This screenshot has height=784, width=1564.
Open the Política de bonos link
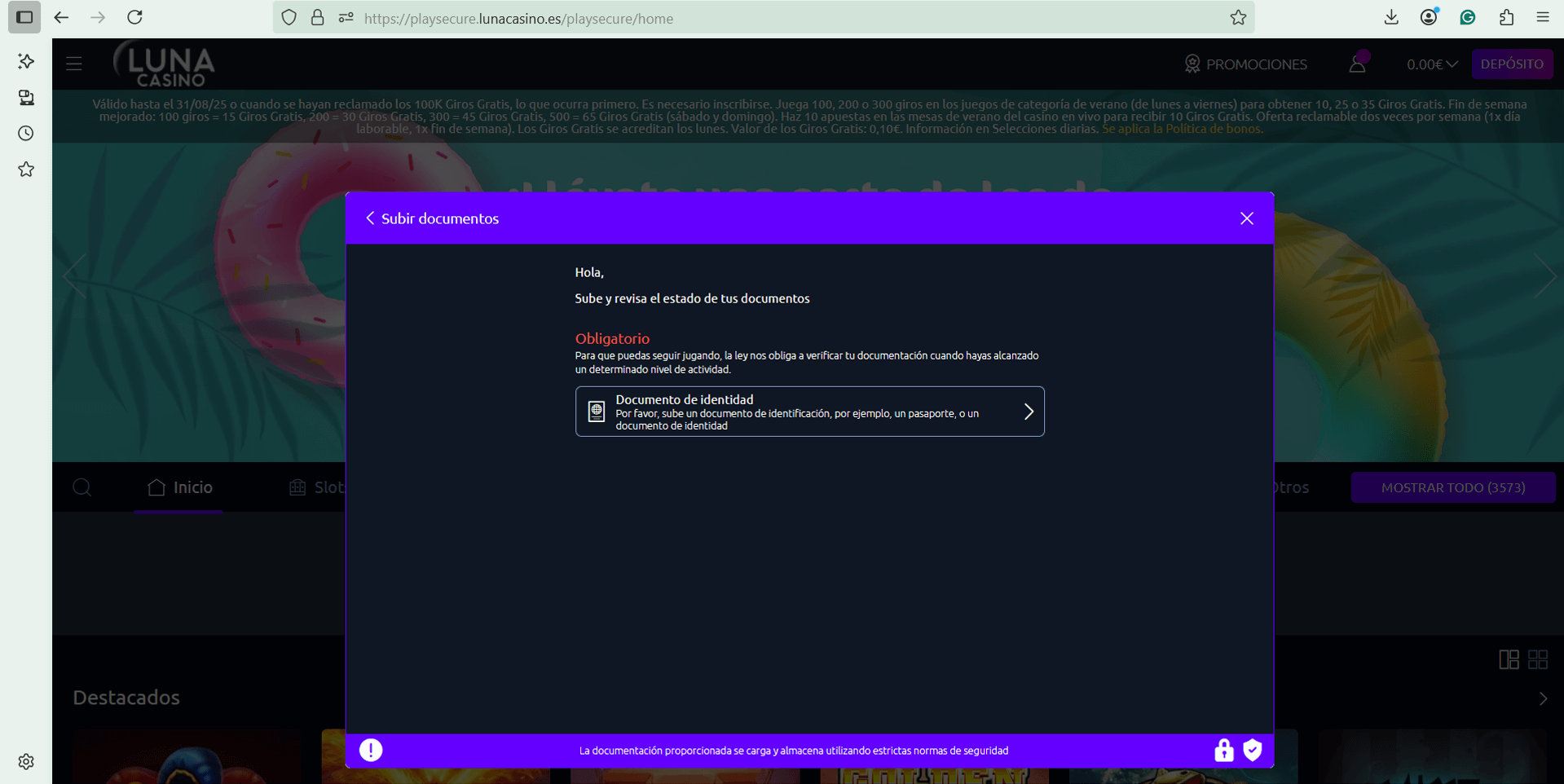point(1182,129)
